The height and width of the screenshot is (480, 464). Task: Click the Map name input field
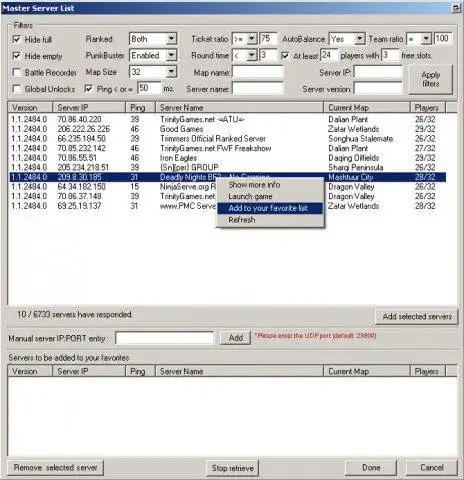point(258,72)
